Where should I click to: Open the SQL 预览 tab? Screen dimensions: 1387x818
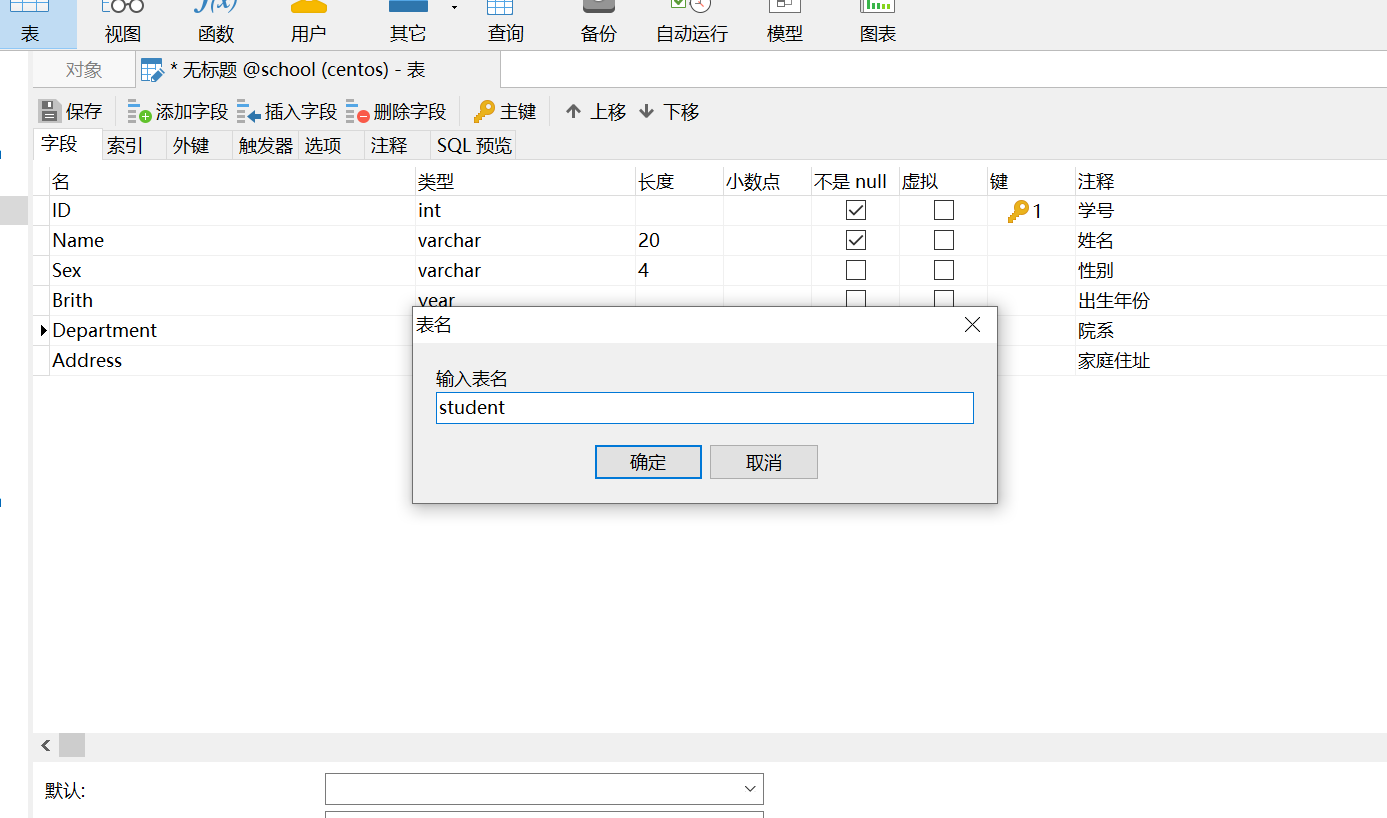473,145
